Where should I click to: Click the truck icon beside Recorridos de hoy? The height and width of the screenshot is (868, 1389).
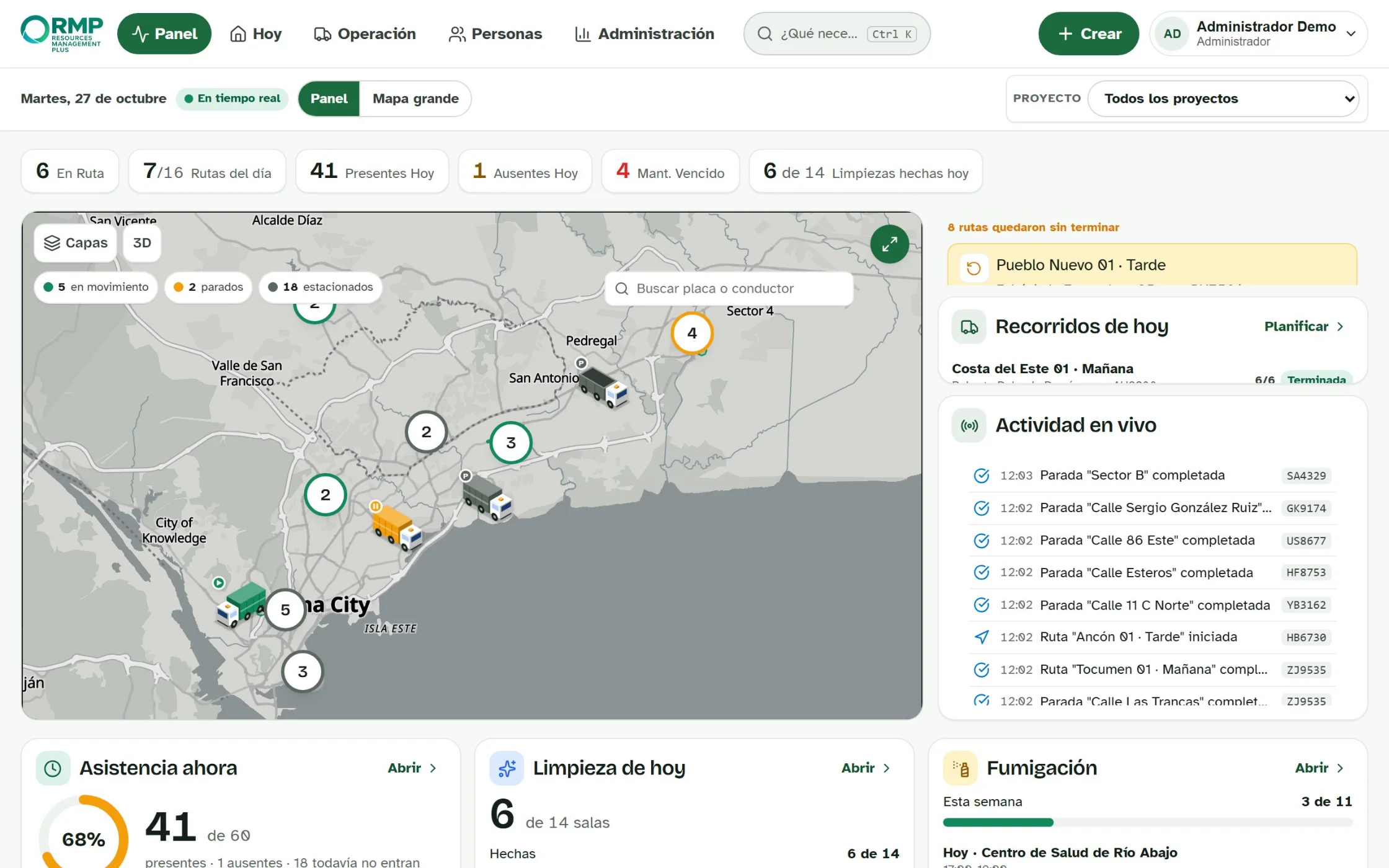coord(969,326)
